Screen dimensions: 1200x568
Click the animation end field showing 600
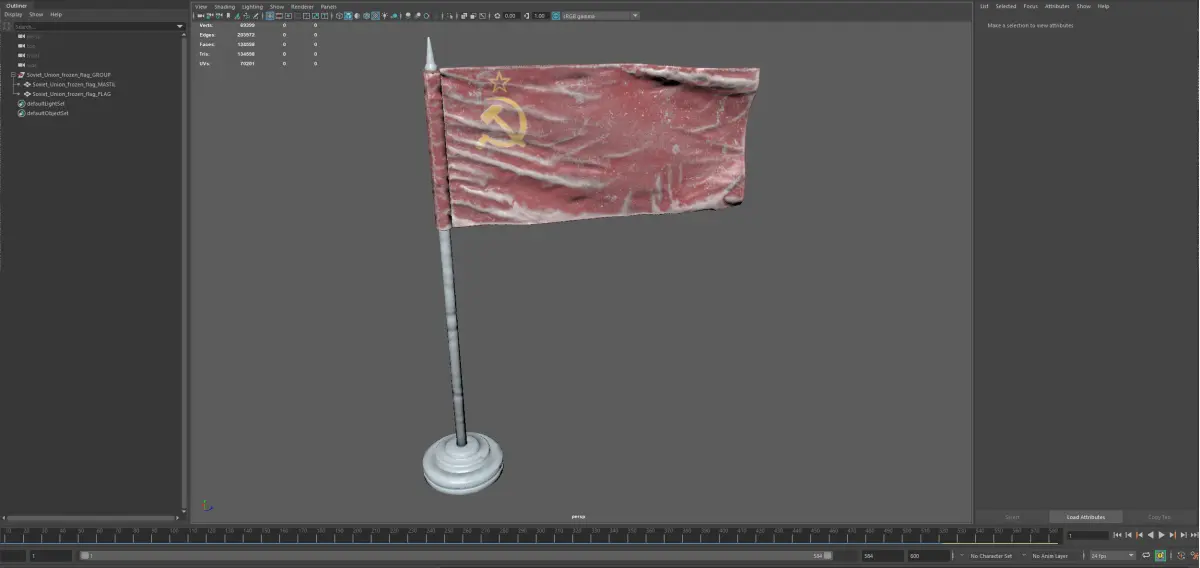[x=927, y=555]
